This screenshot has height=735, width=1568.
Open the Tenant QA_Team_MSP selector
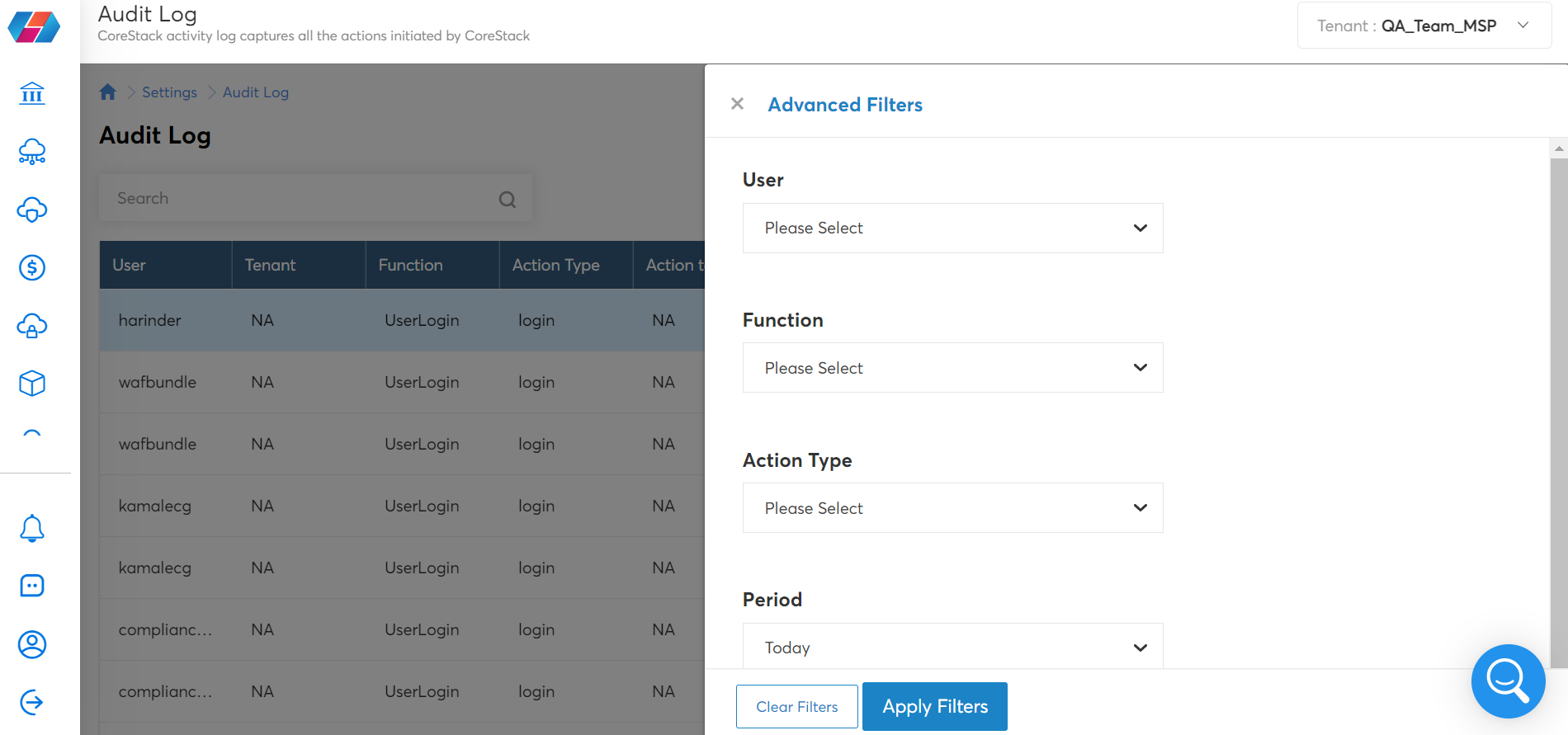1424,26
